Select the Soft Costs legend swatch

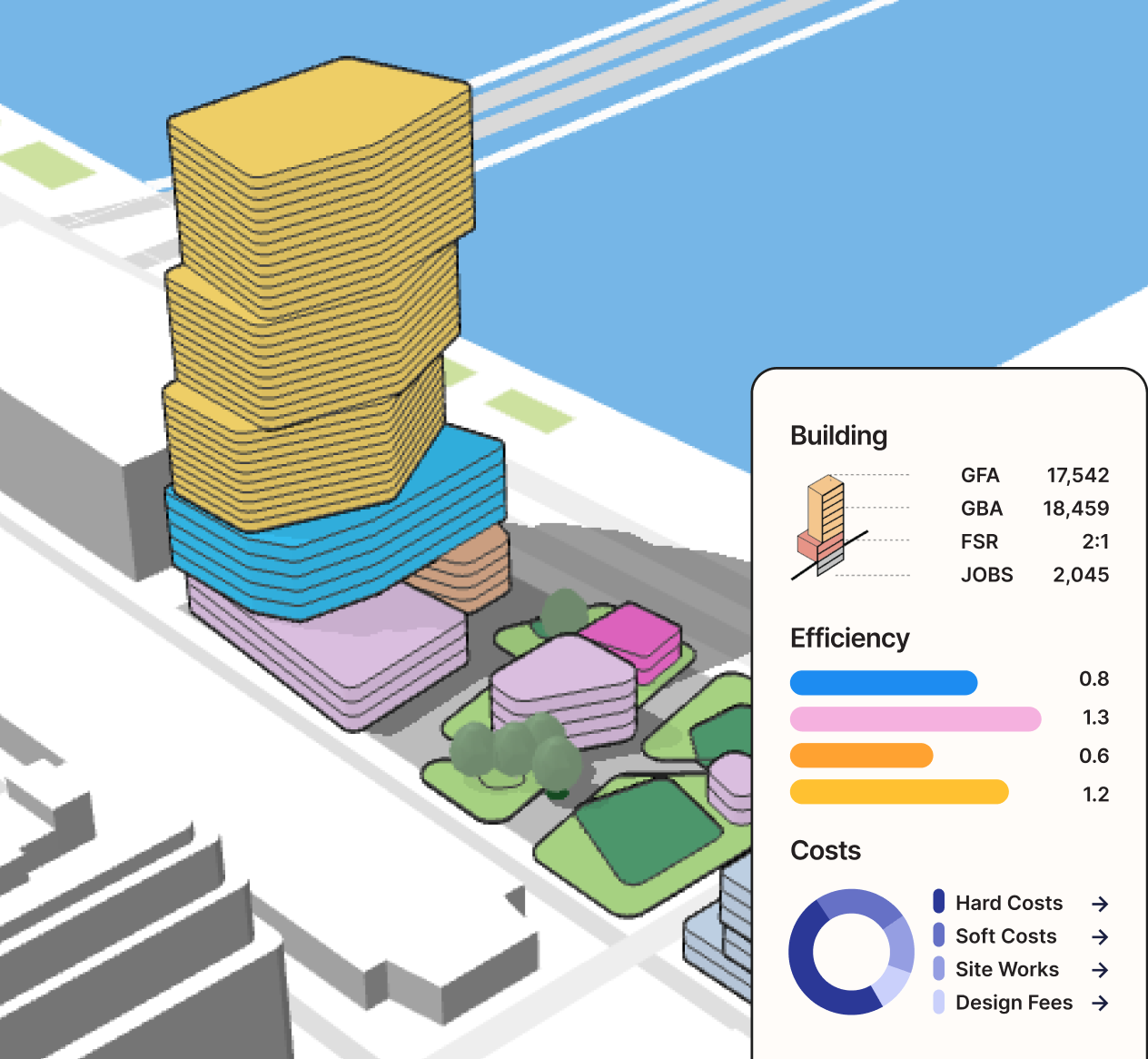point(939,935)
